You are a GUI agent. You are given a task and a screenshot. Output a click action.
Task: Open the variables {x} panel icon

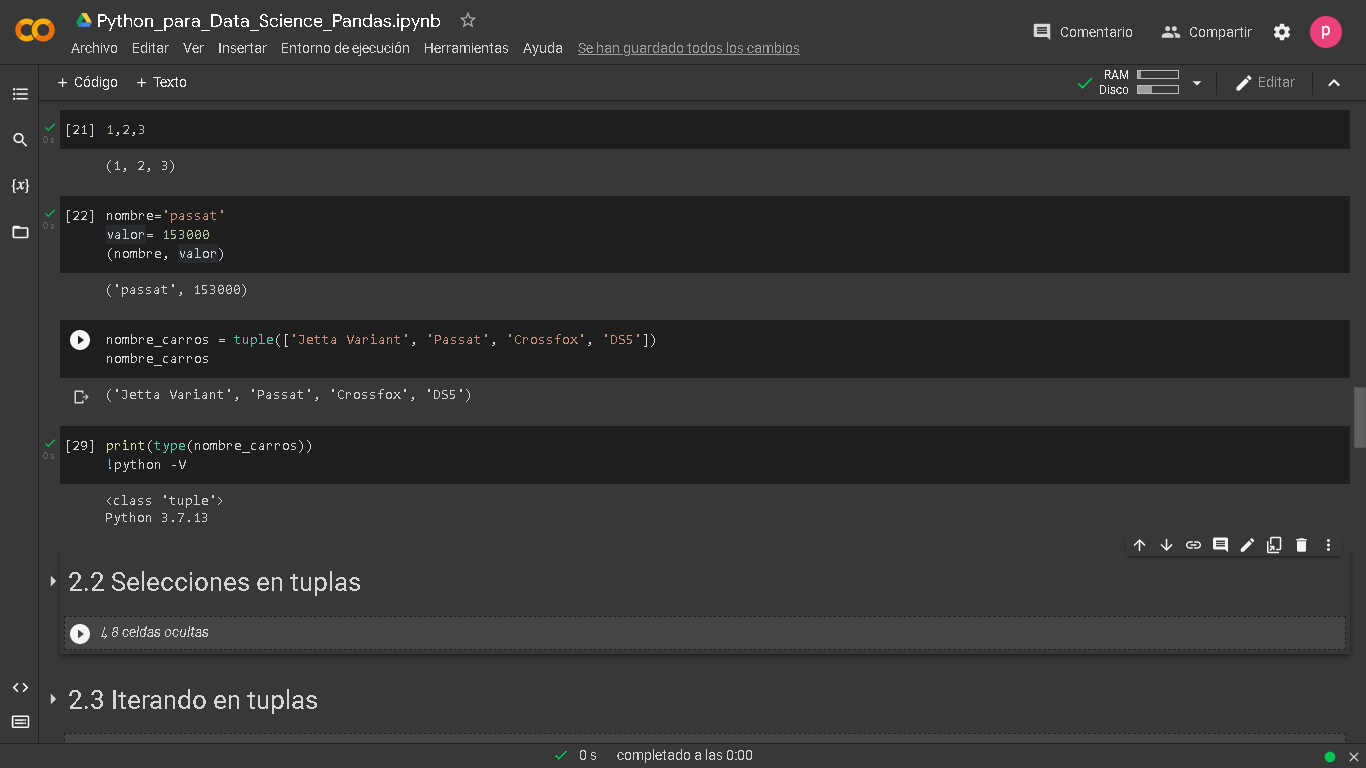[20, 186]
